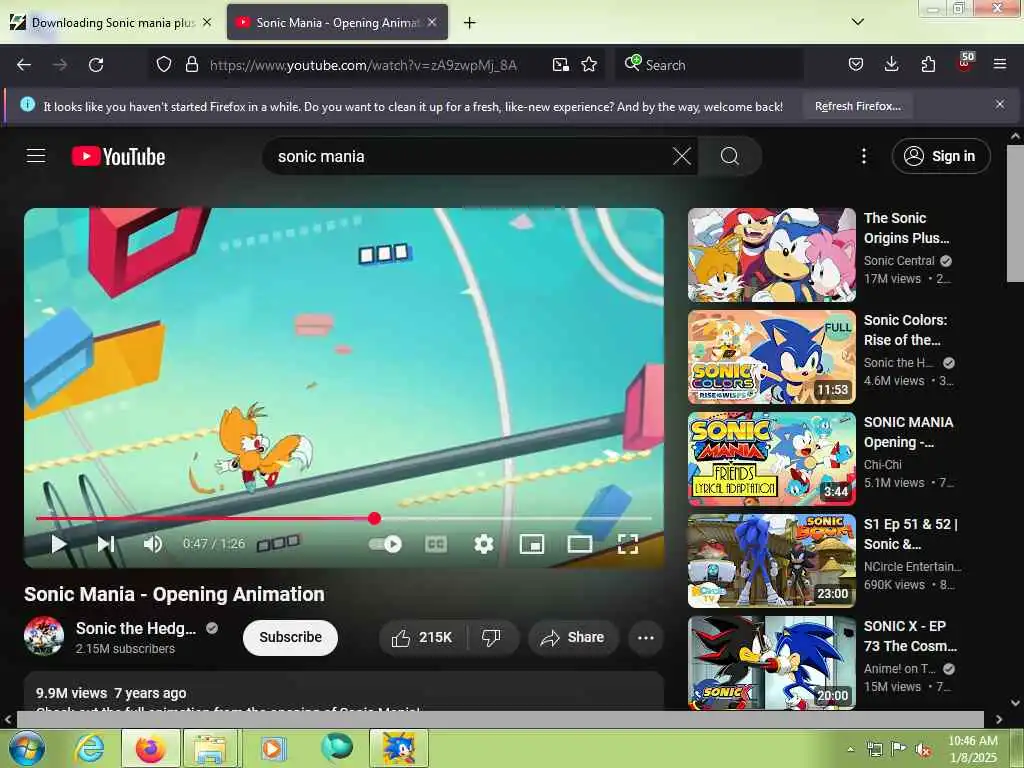Like the video with 215K thumbs up
The width and height of the screenshot is (1024, 768).
pyautogui.click(x=423, y=637)
